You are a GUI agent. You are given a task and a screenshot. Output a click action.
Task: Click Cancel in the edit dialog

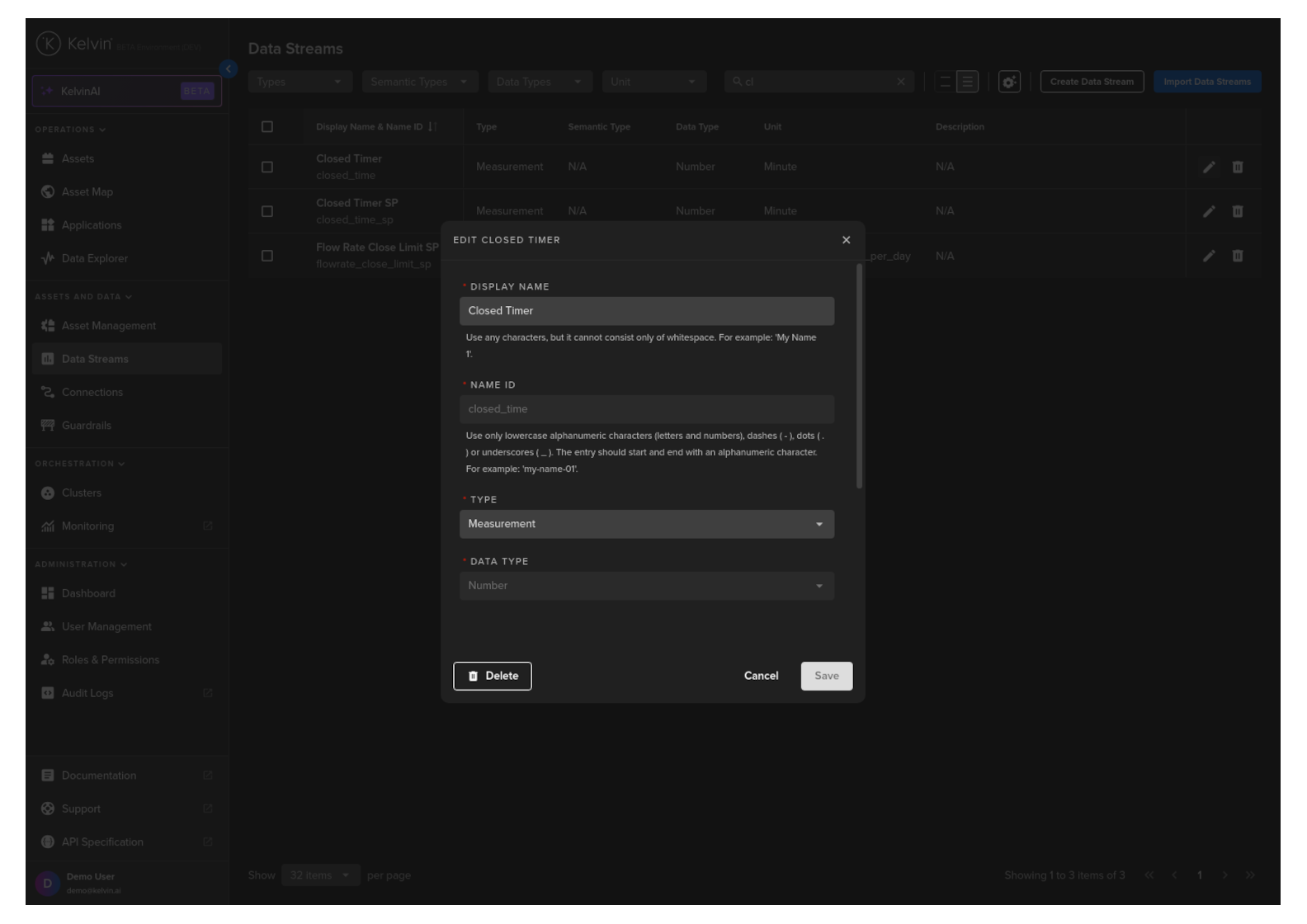pos(761,676)
